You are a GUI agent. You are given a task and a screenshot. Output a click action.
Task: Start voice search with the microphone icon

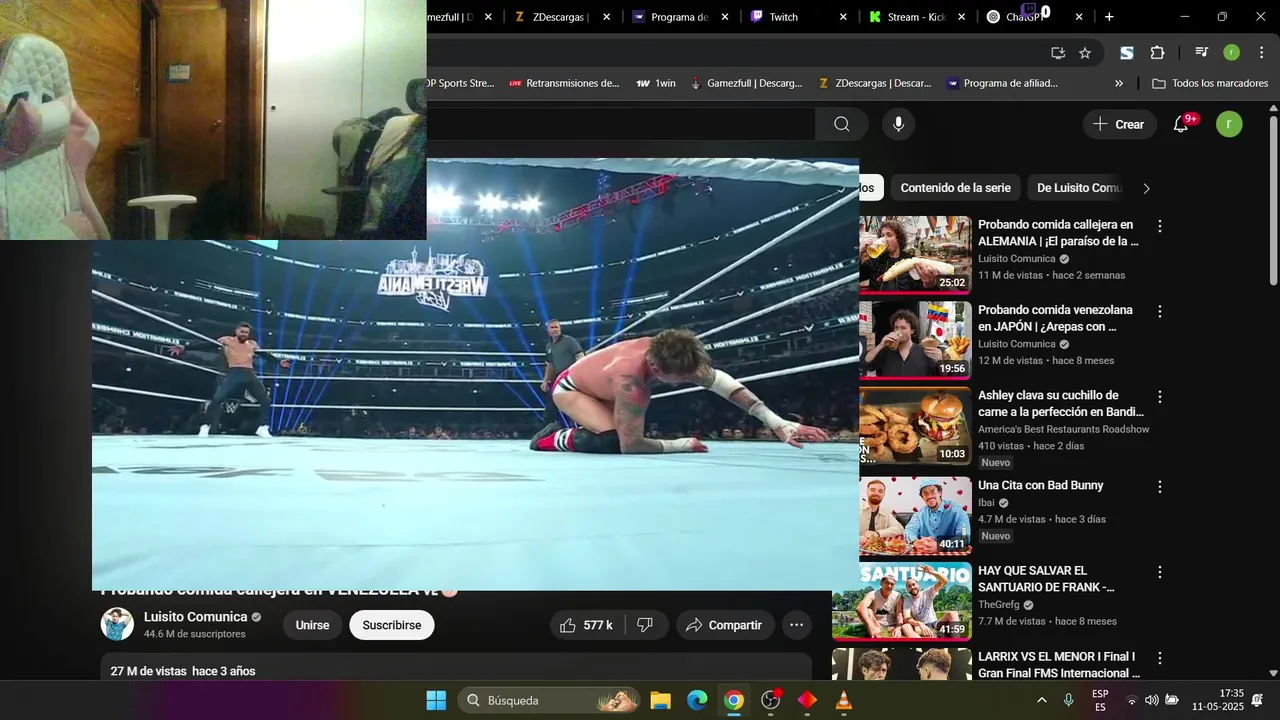[x=898, y=124]
